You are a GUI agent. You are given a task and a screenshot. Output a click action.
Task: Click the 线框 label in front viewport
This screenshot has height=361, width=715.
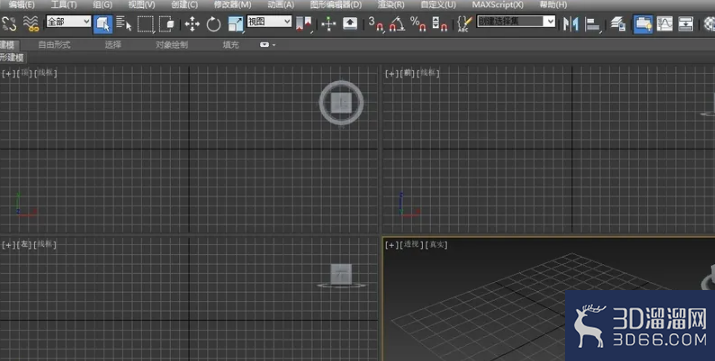point(428,73)
